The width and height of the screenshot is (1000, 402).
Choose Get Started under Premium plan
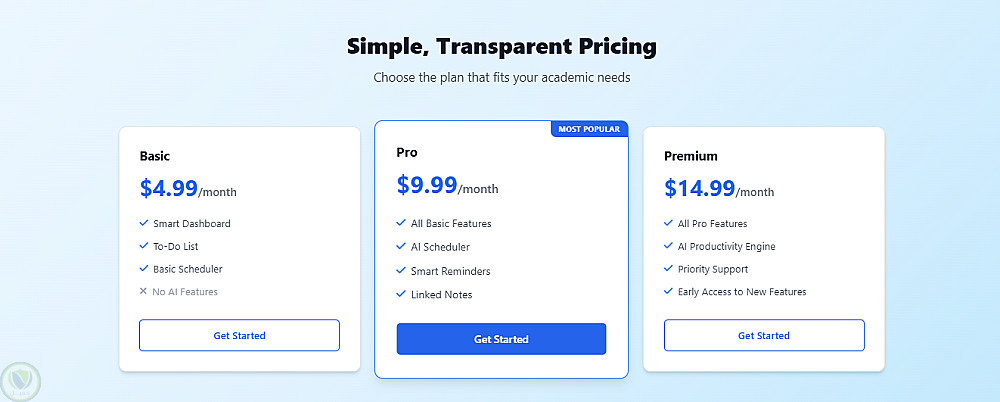pos(764,335)
